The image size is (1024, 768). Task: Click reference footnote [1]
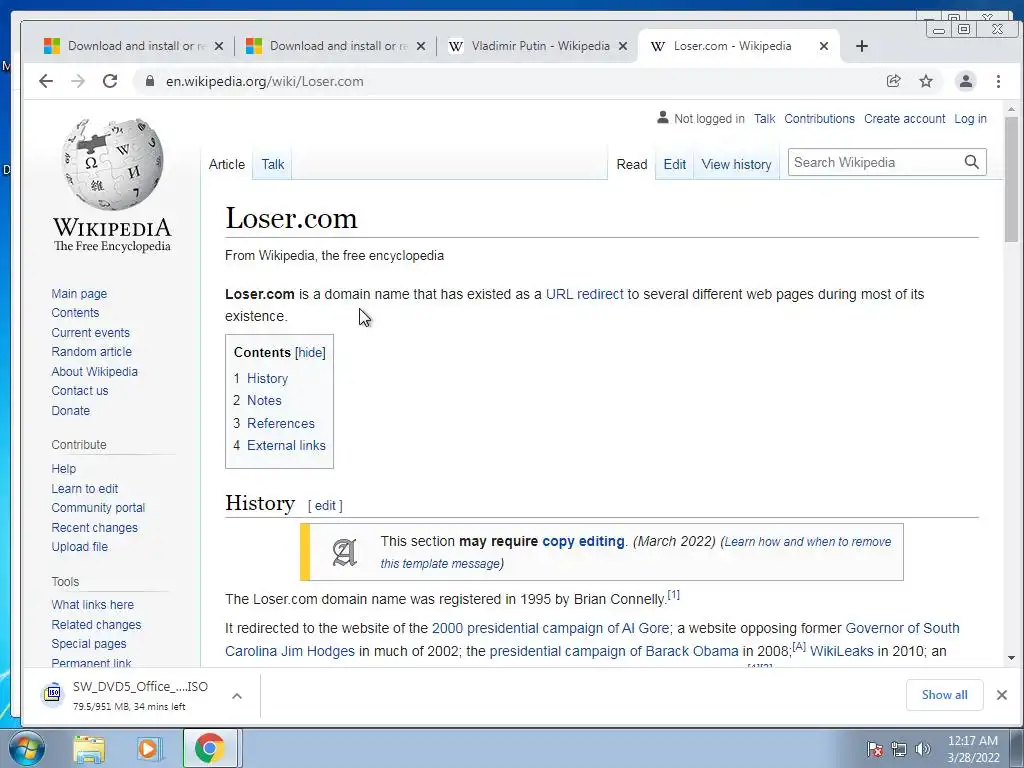click(673, 595)
